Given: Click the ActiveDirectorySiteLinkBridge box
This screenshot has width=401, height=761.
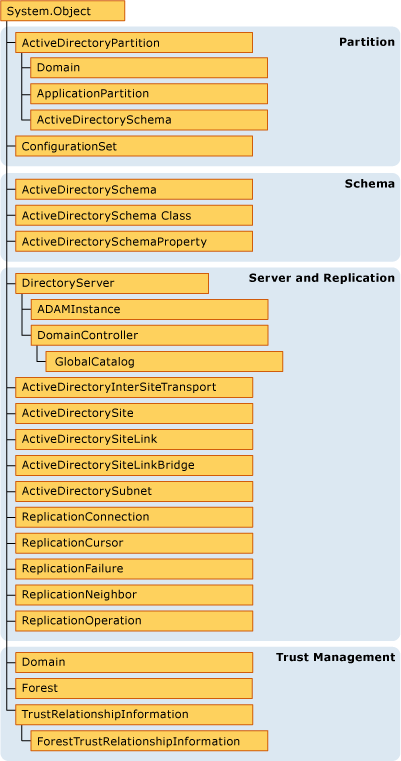Looking at the screenshot, I should [x=134, y=465].
